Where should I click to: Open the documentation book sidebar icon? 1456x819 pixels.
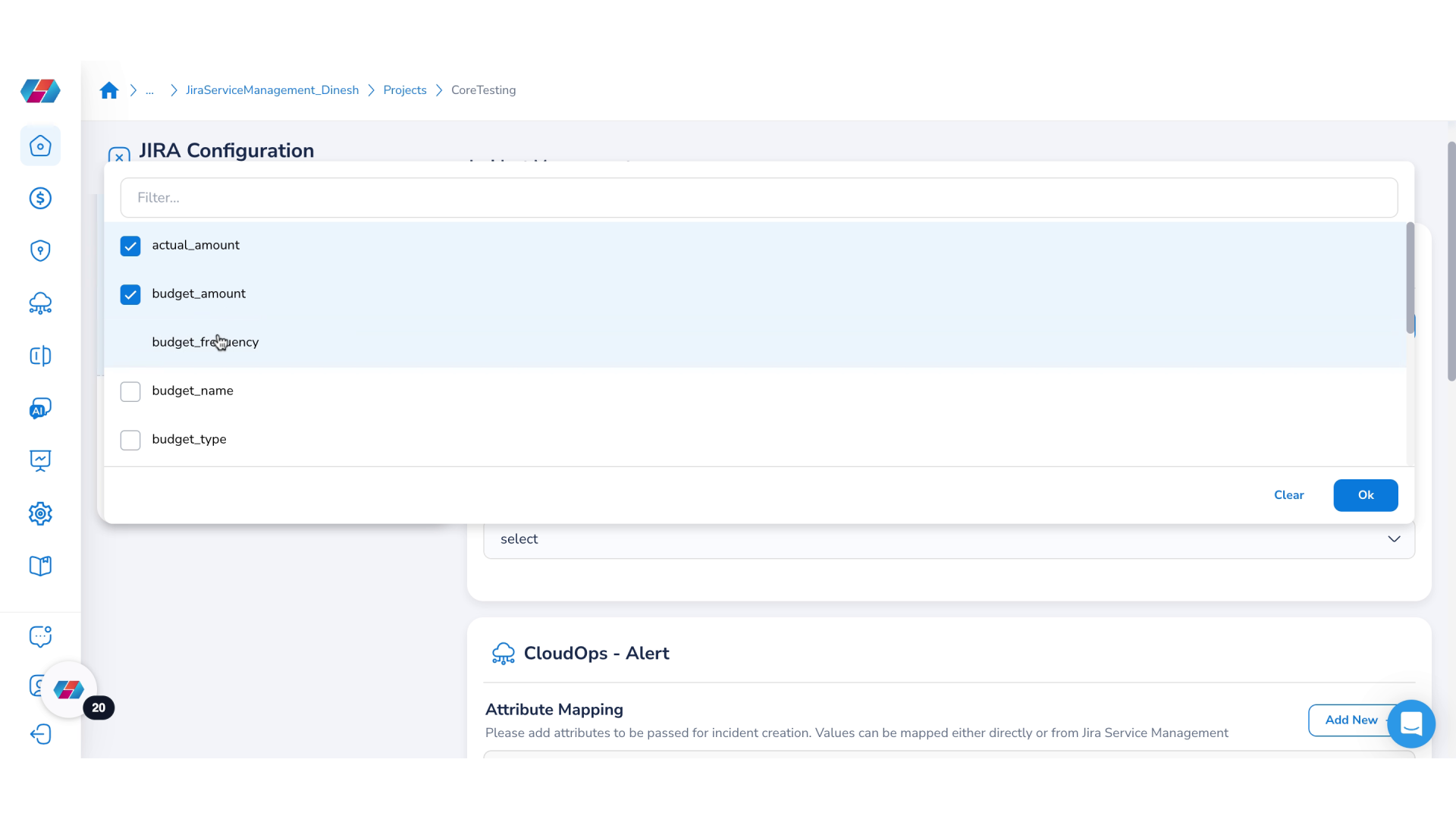(x=40, y=566)
